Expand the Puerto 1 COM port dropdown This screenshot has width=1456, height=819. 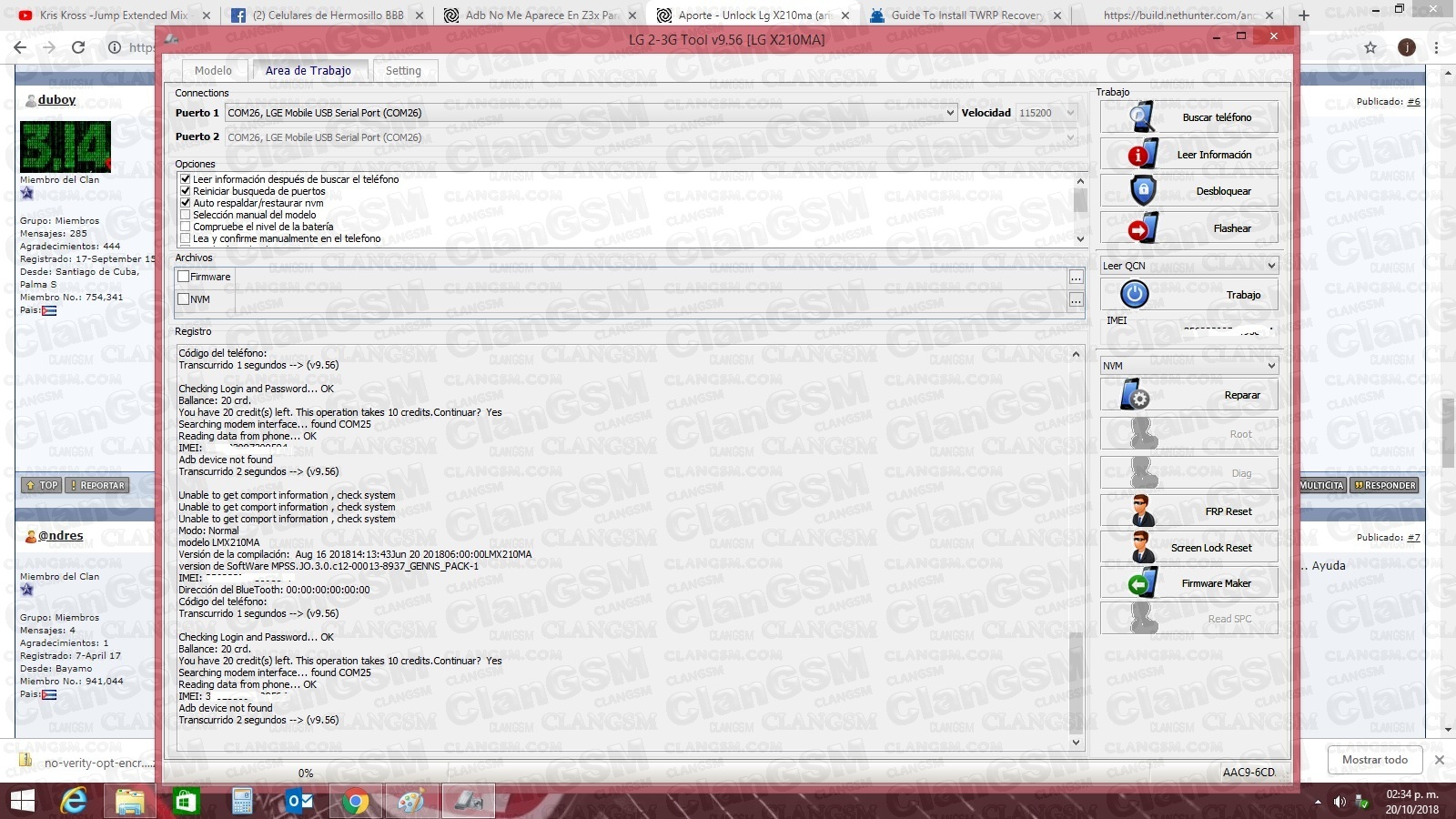pos(950,113)
